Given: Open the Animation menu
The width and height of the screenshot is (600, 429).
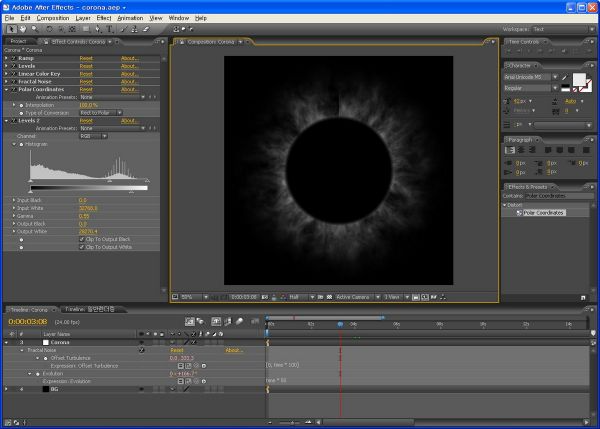Looking at the screenshot, I should click(x=130, y=18).
